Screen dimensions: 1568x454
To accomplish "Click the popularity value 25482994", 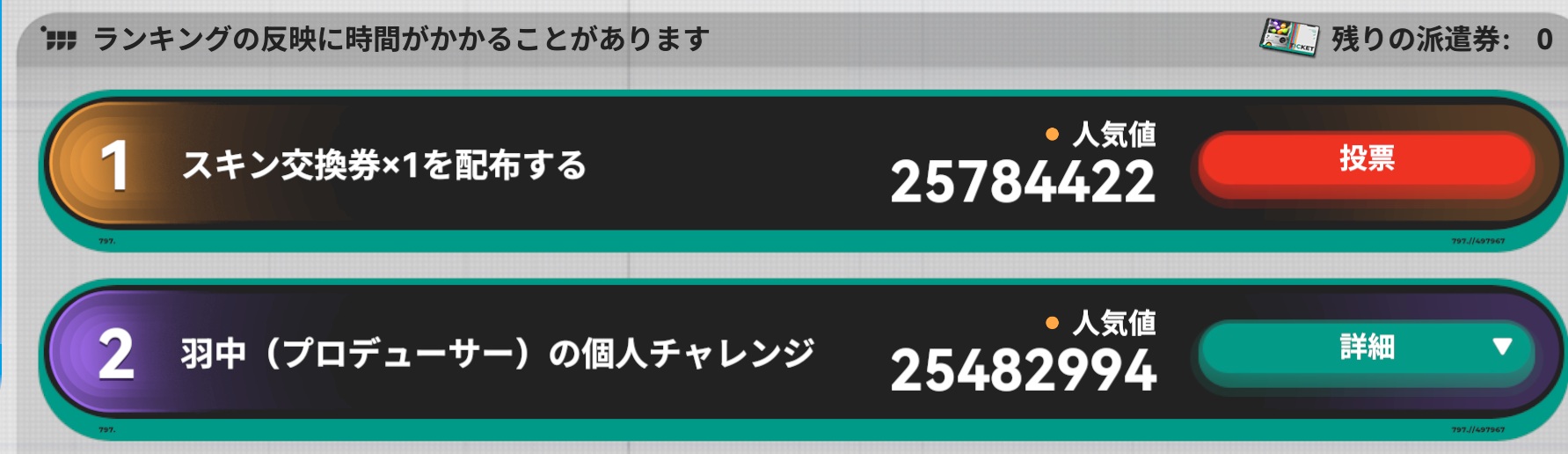I will pyautogui.click(x=1023, y=370).
